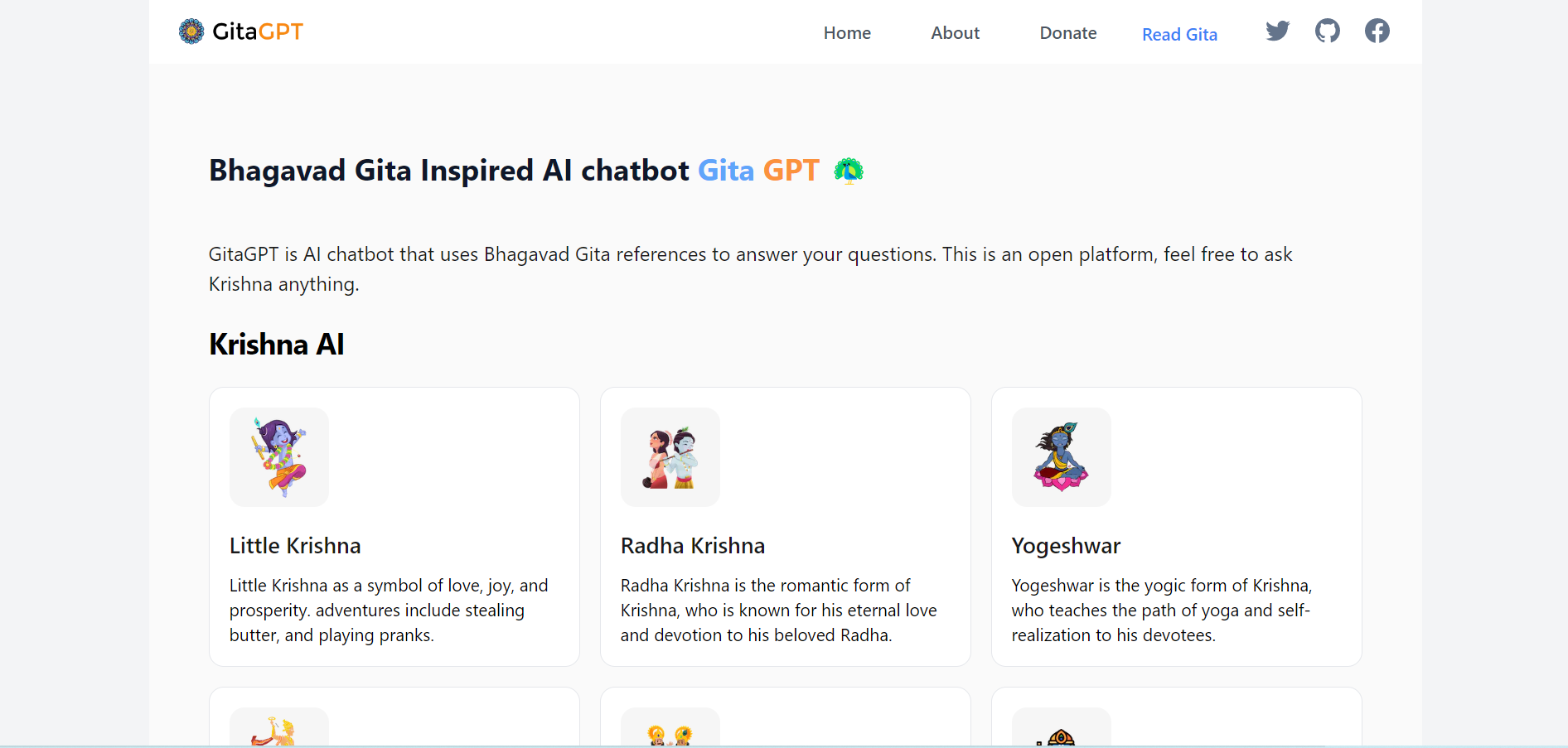The image size is (1568, 748).
Task: Click partially visible avatar in bottom-left card
Action: click(x=279, y=727)
